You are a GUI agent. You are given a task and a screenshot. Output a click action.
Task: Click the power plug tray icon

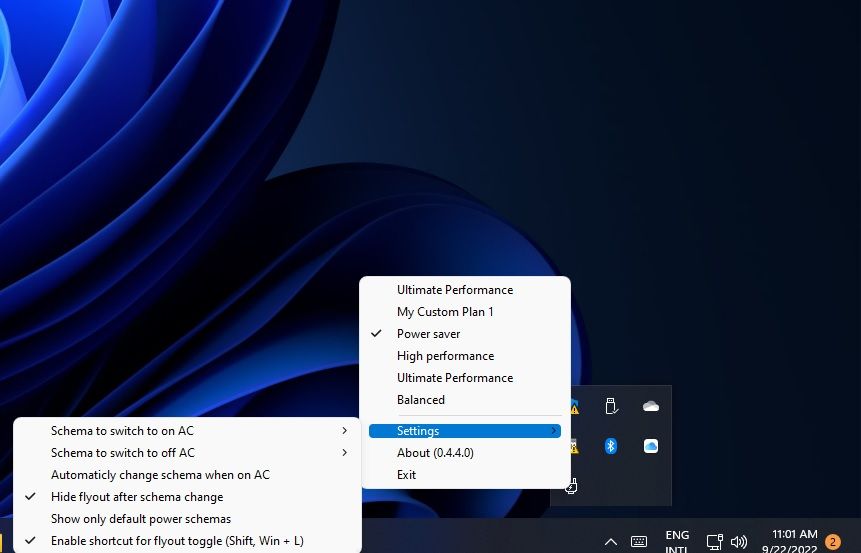571,486
